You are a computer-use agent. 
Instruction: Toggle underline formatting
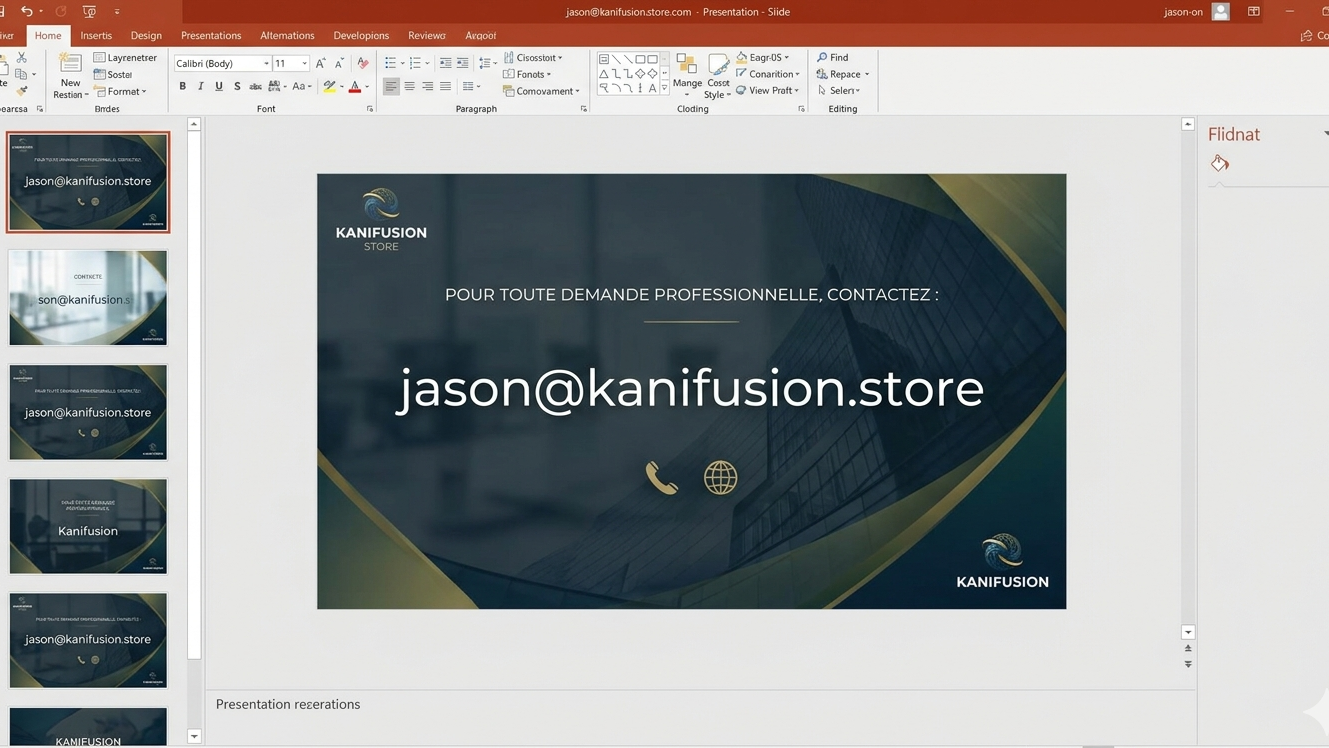[219, 87]
